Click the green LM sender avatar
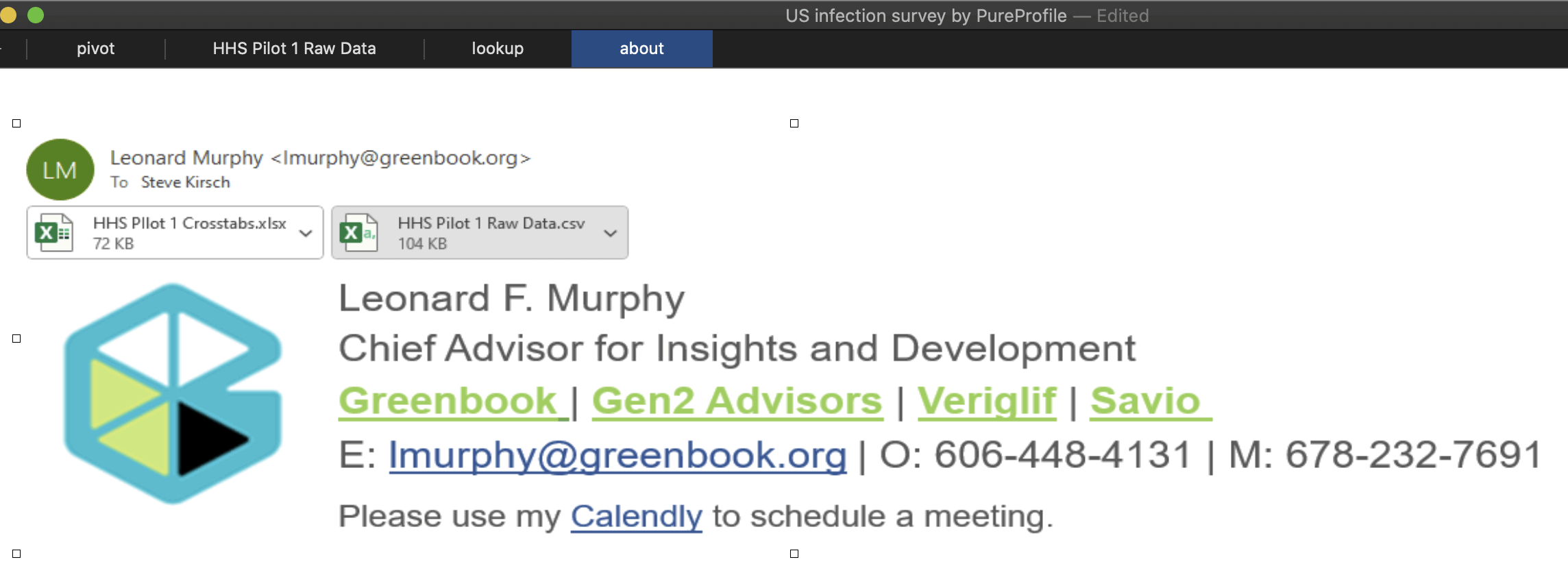The width and height of the screenshot is (1568, 577). point(60,170)
